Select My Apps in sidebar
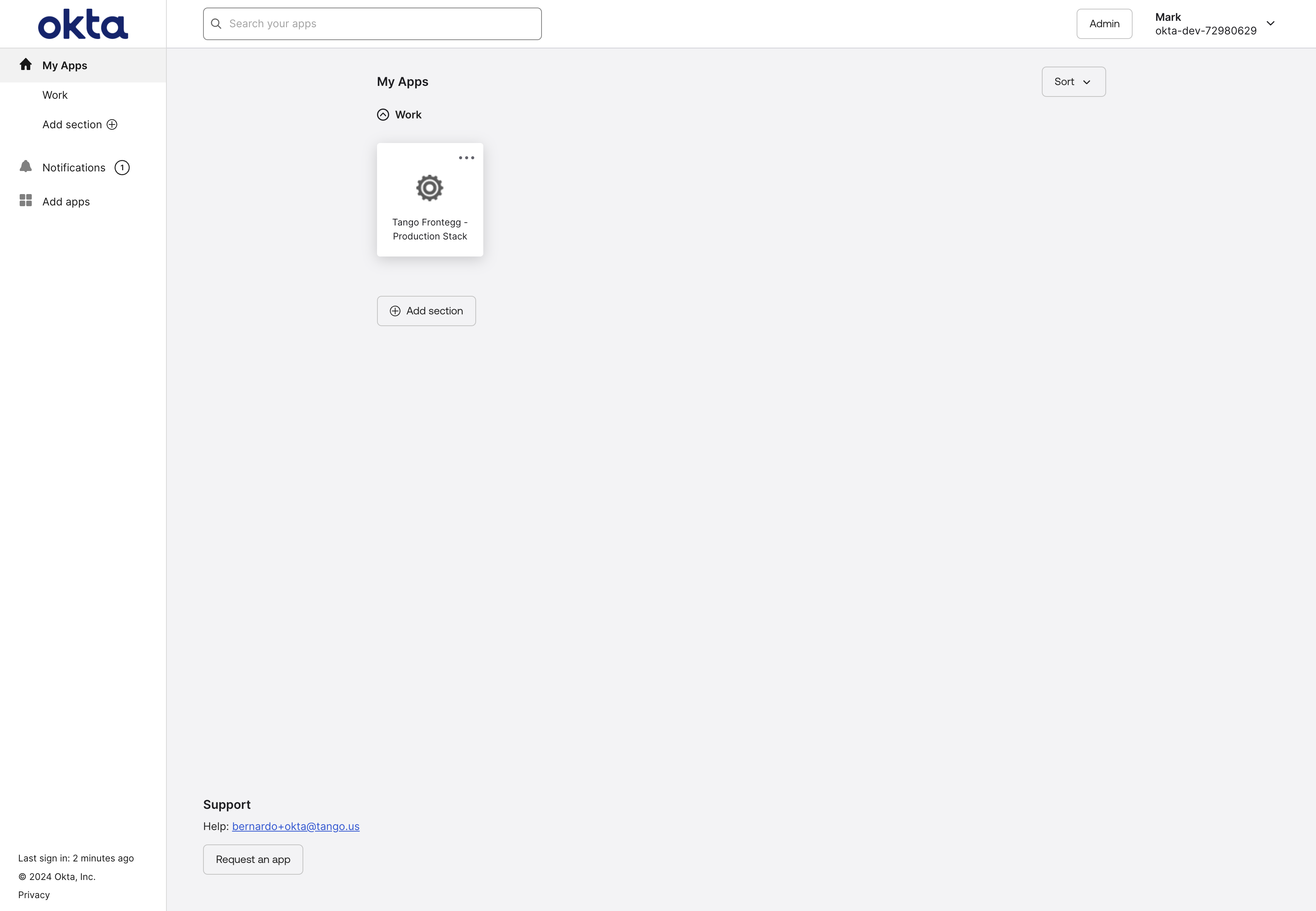 pyautogui.click(x=83, y=65)
